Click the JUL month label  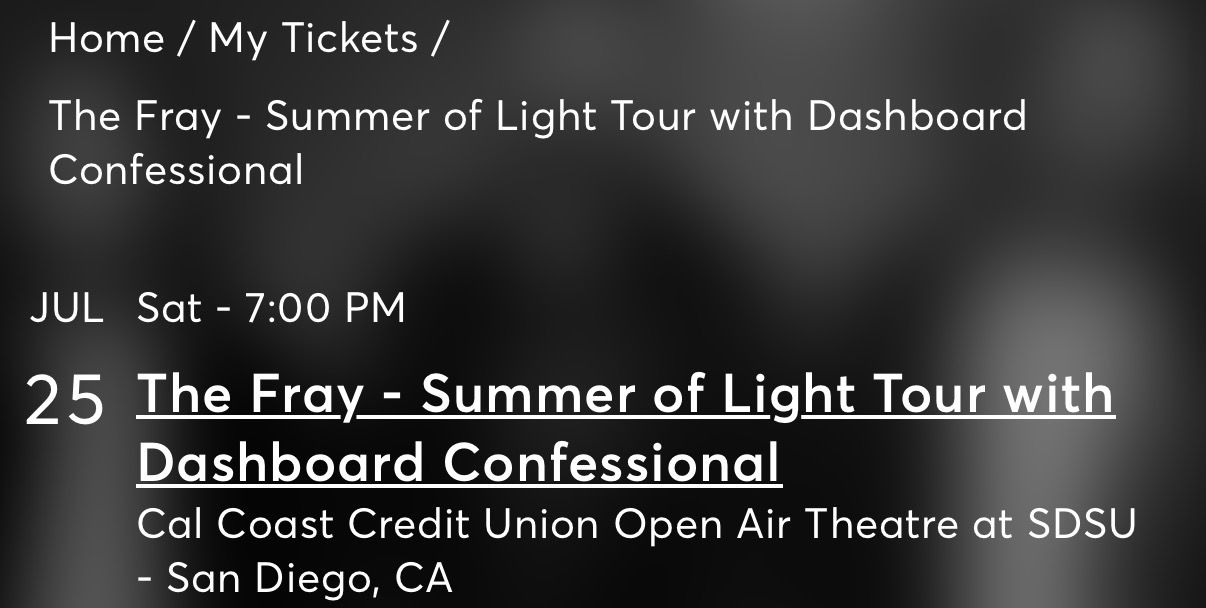click(66, 308)
